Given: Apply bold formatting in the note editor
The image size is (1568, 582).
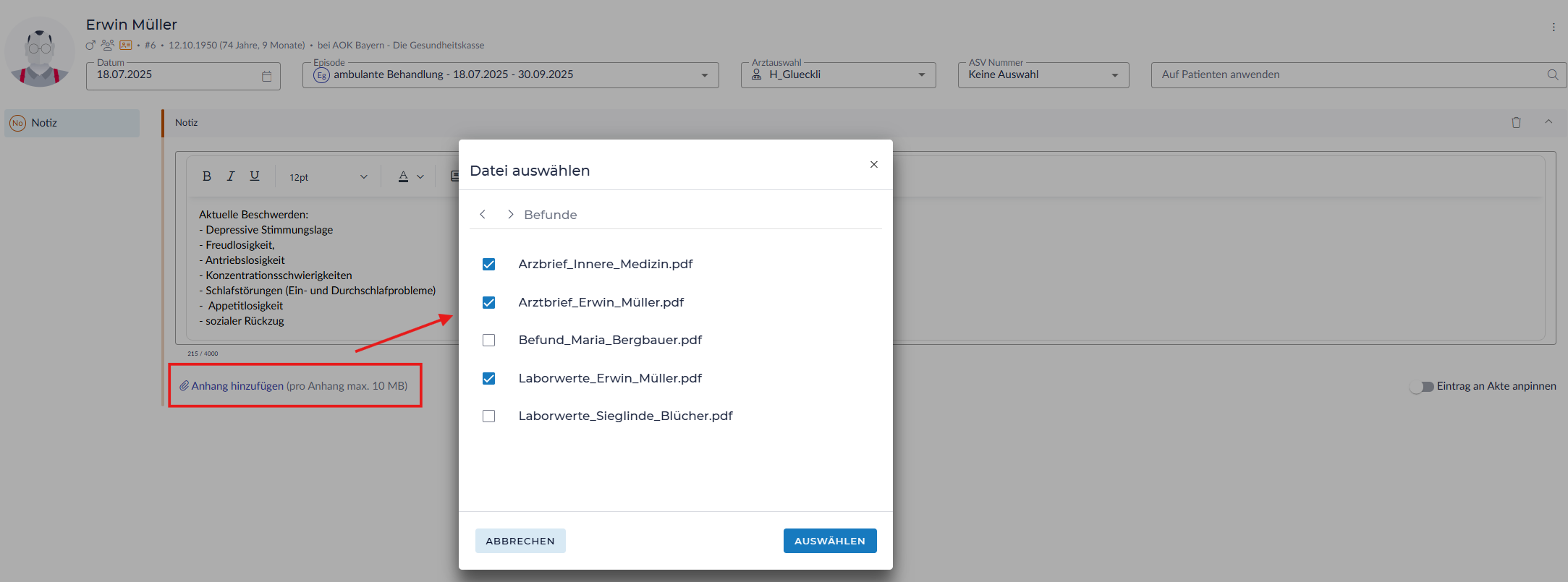Looking at the screenshot, I should coord(207,176).
